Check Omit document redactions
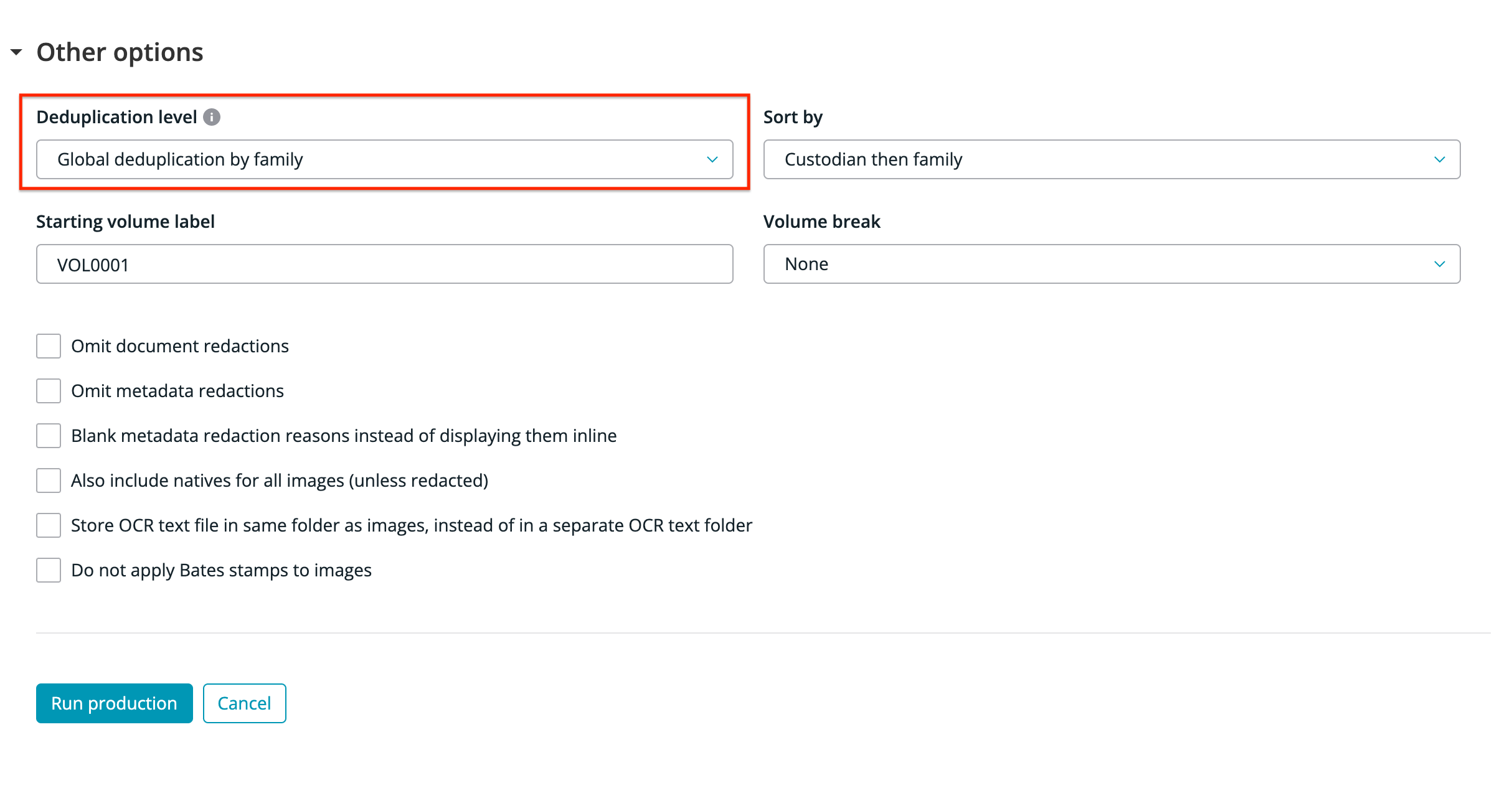The height and width of the screenshot is (788, 1512). pyautogui.click(x=49, y=346)
